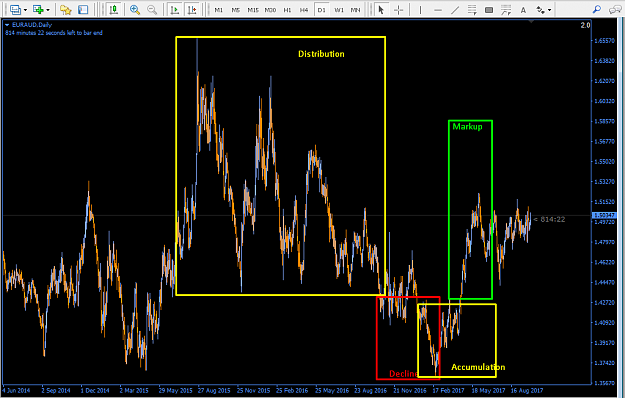
Task: Switch to M30 timeframe
Action: pos(270,10)
